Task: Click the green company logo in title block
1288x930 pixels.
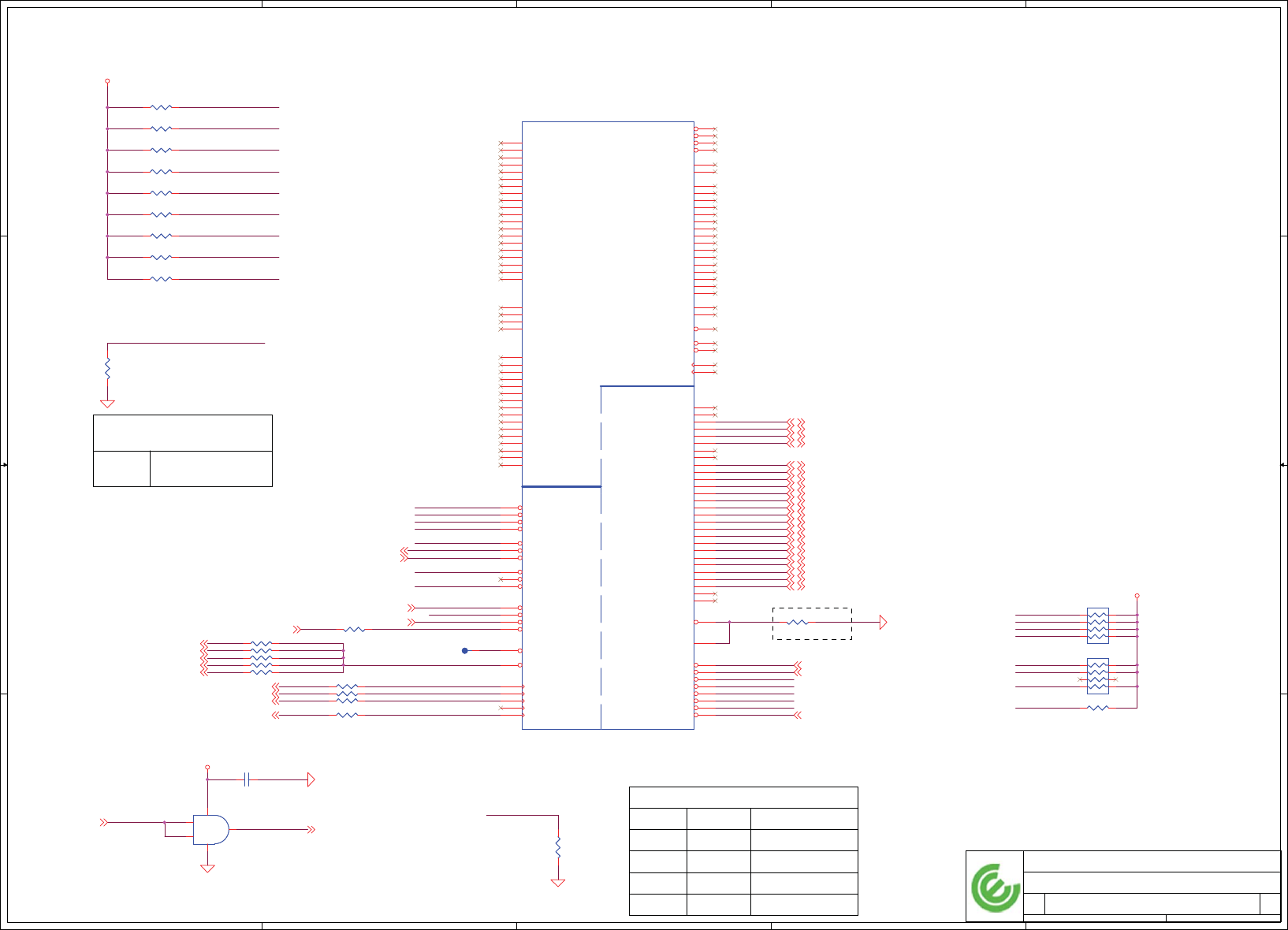Action: (996, 887)
